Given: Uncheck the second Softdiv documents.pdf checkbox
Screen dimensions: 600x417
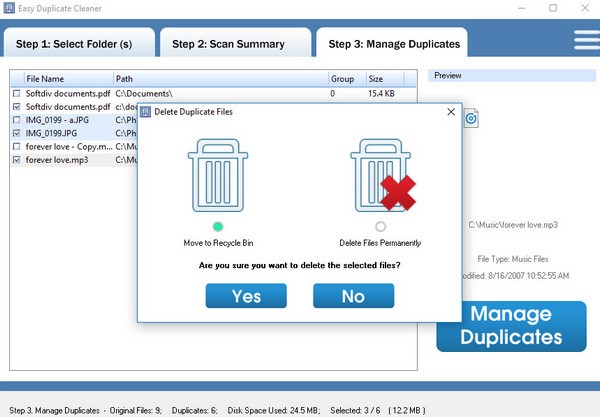Looking at the screenshot, I should point(16,107).
